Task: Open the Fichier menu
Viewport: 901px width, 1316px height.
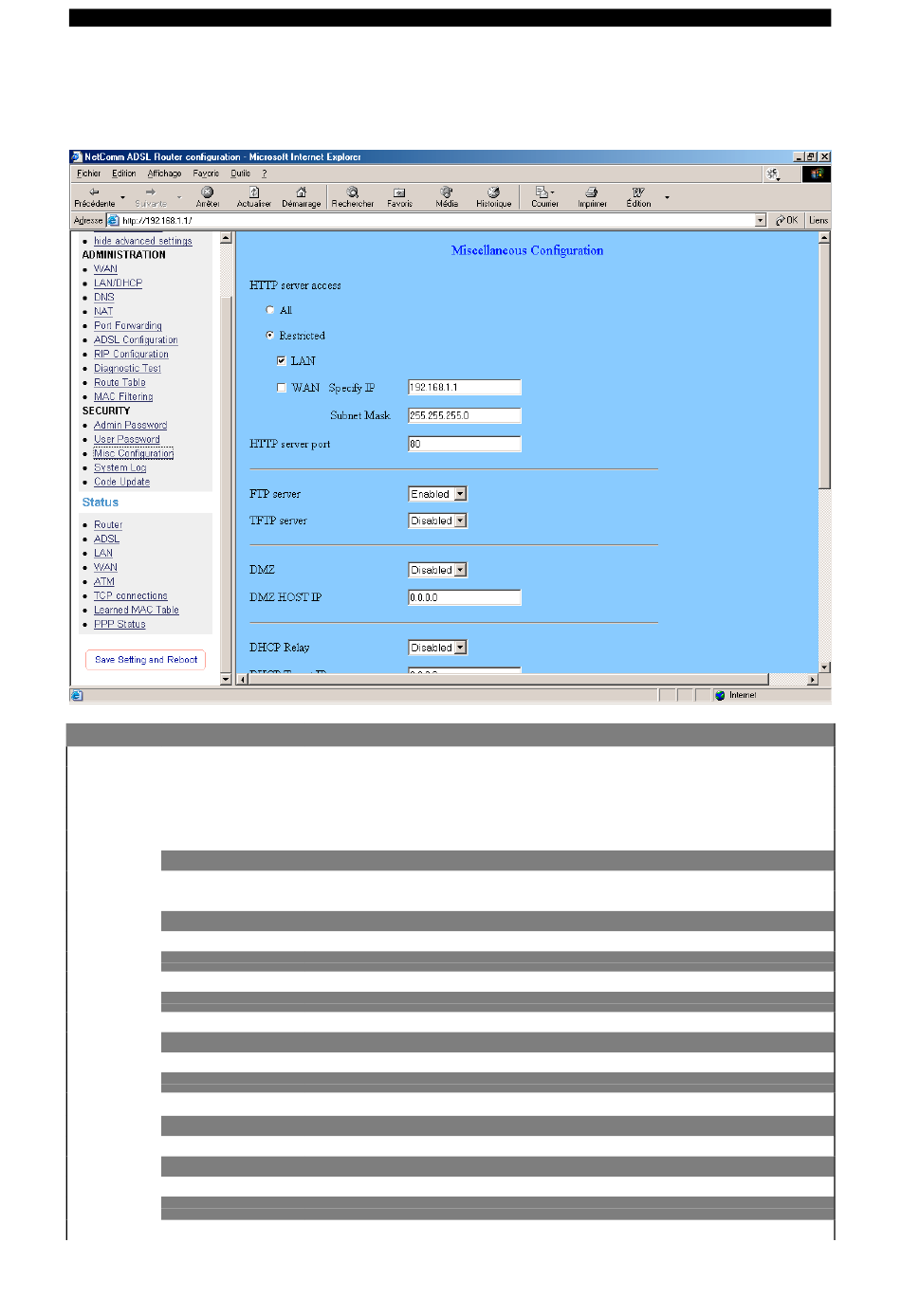Action: pyautogui.click(x=88, y=174)
